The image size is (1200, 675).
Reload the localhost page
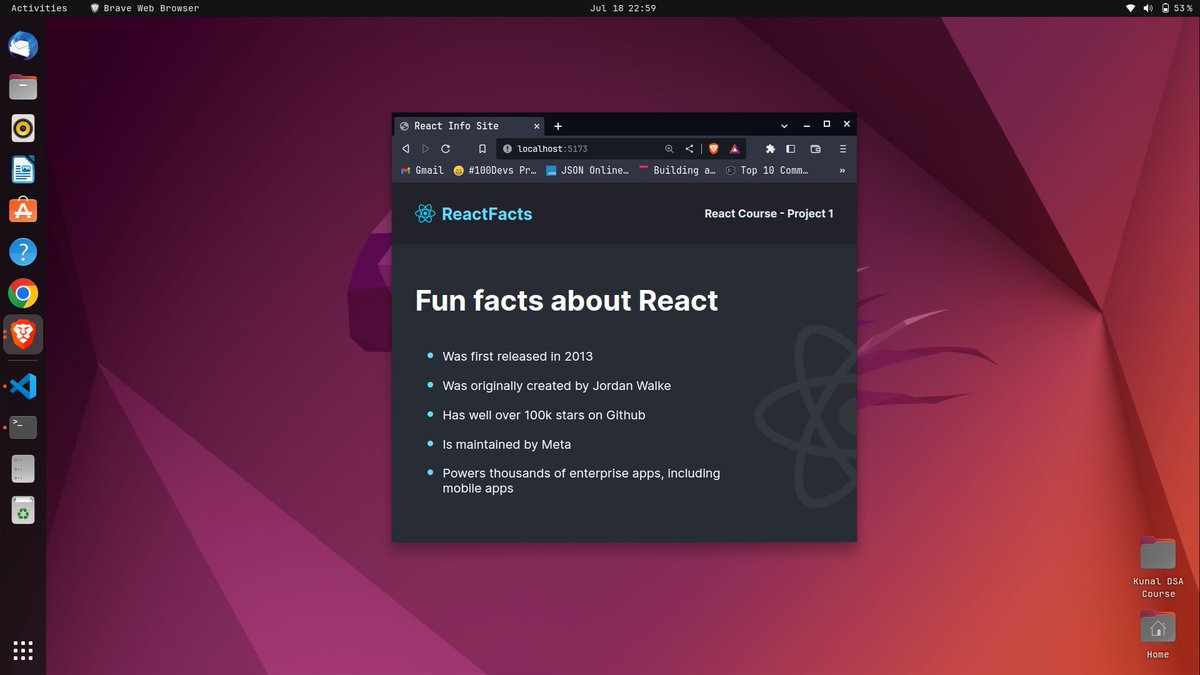pos(446,148)
